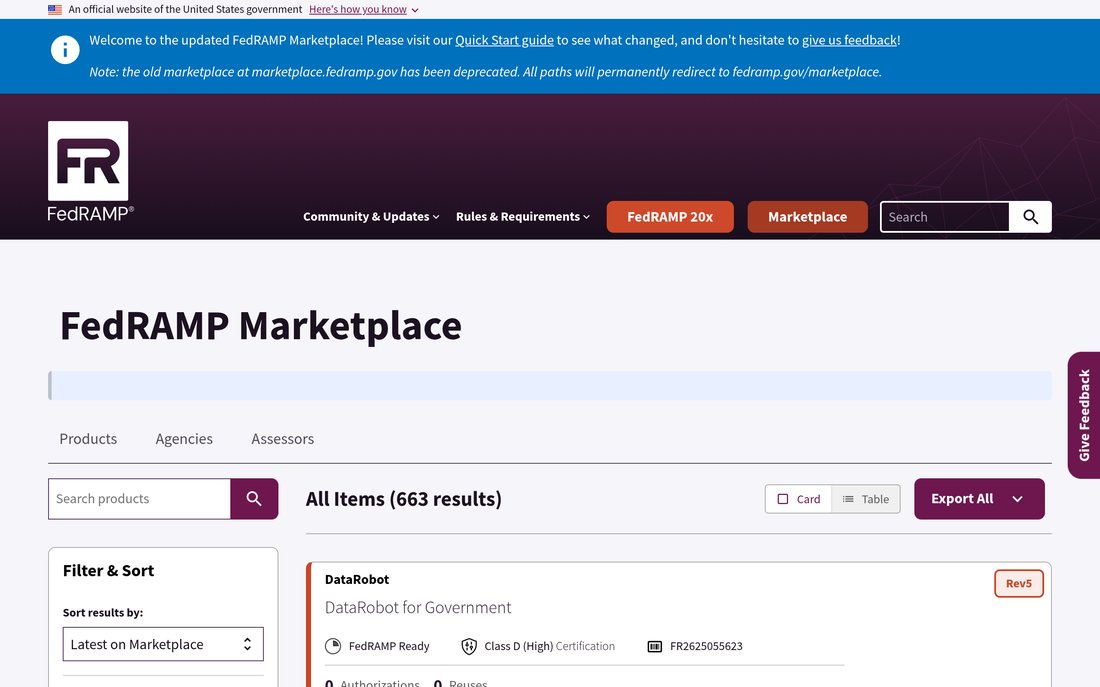Expand "Here's how you know" disclosure

[x=363, y=10]
